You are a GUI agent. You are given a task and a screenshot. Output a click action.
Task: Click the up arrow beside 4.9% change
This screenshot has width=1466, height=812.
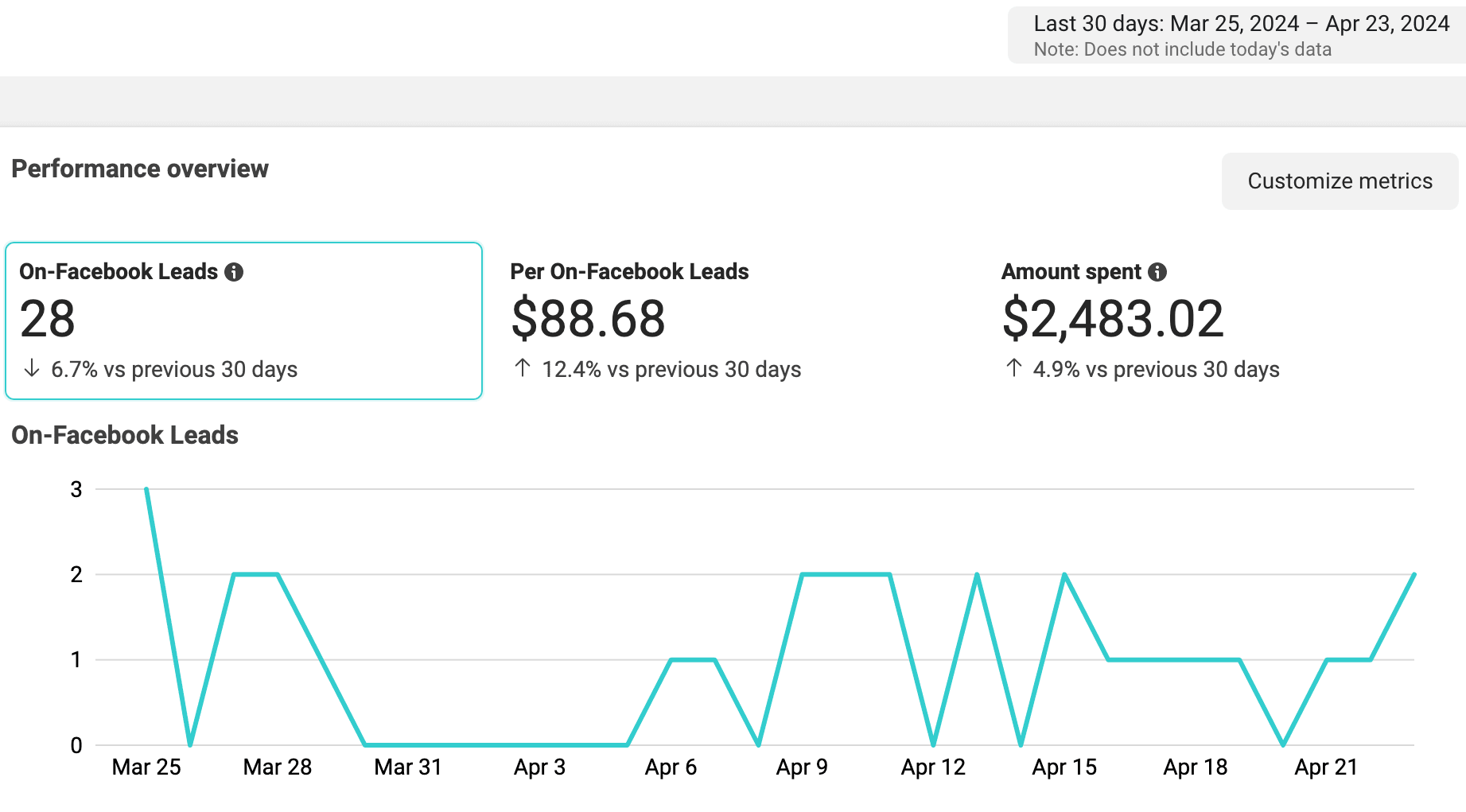click(1013, 368)
